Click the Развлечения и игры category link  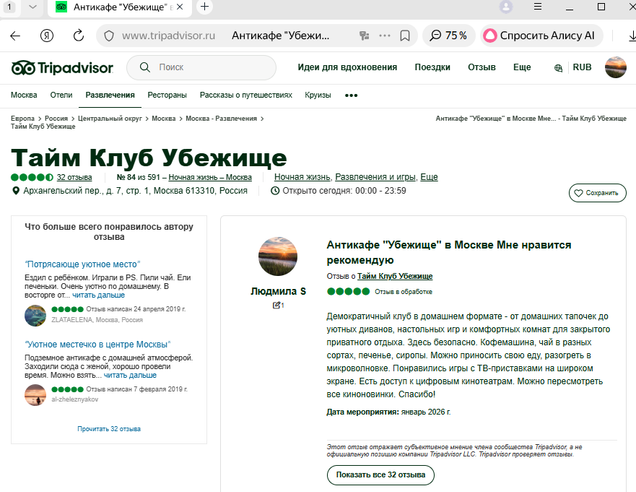tap(375, 177)
